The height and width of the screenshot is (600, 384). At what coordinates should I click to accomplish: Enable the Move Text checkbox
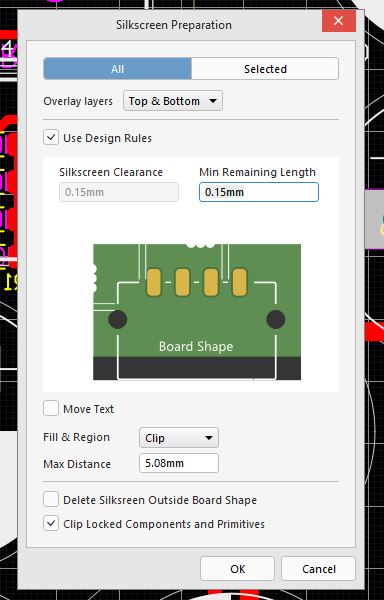(51, 408)
